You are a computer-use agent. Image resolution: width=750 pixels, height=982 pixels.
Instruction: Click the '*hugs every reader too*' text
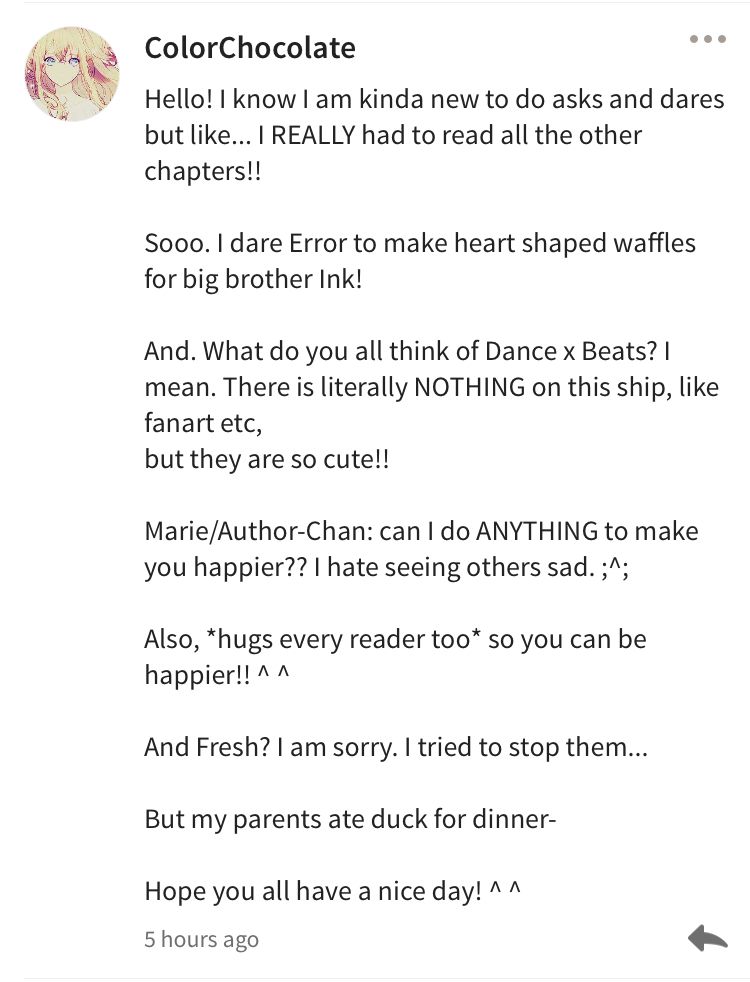pos(343,639)
